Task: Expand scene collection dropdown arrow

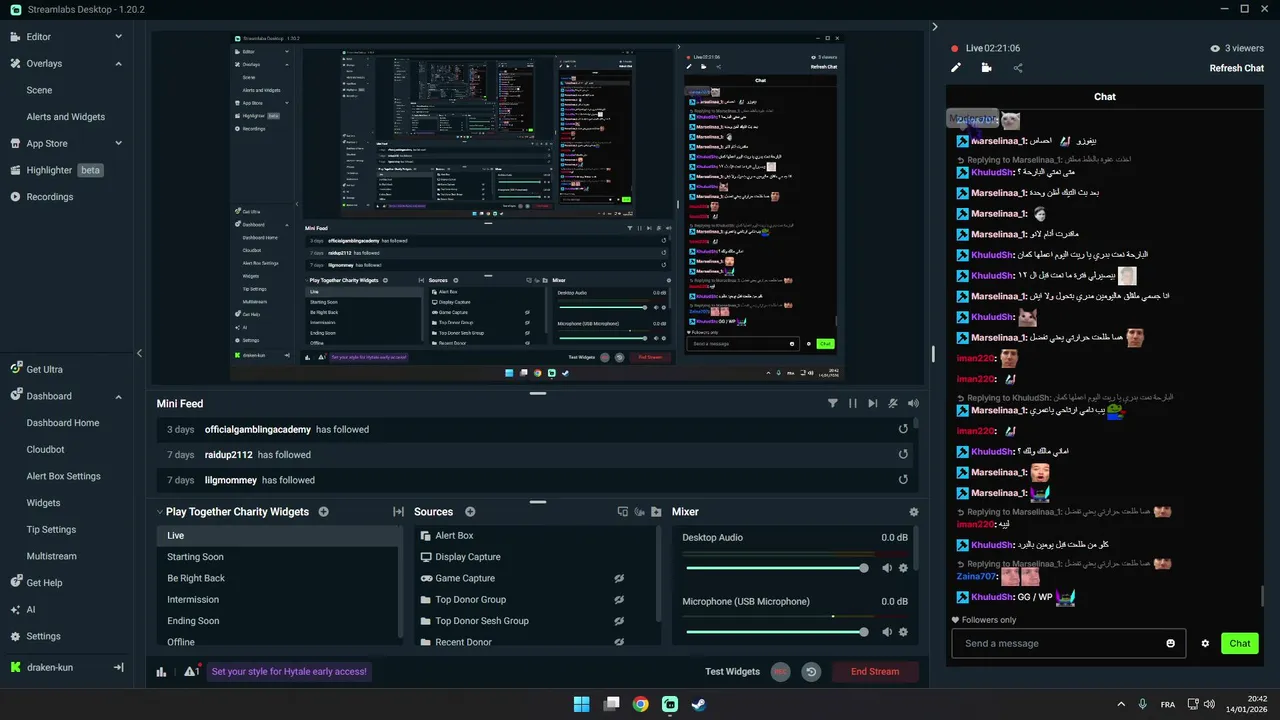Action: pyautogui.click(x=160, y=512)
